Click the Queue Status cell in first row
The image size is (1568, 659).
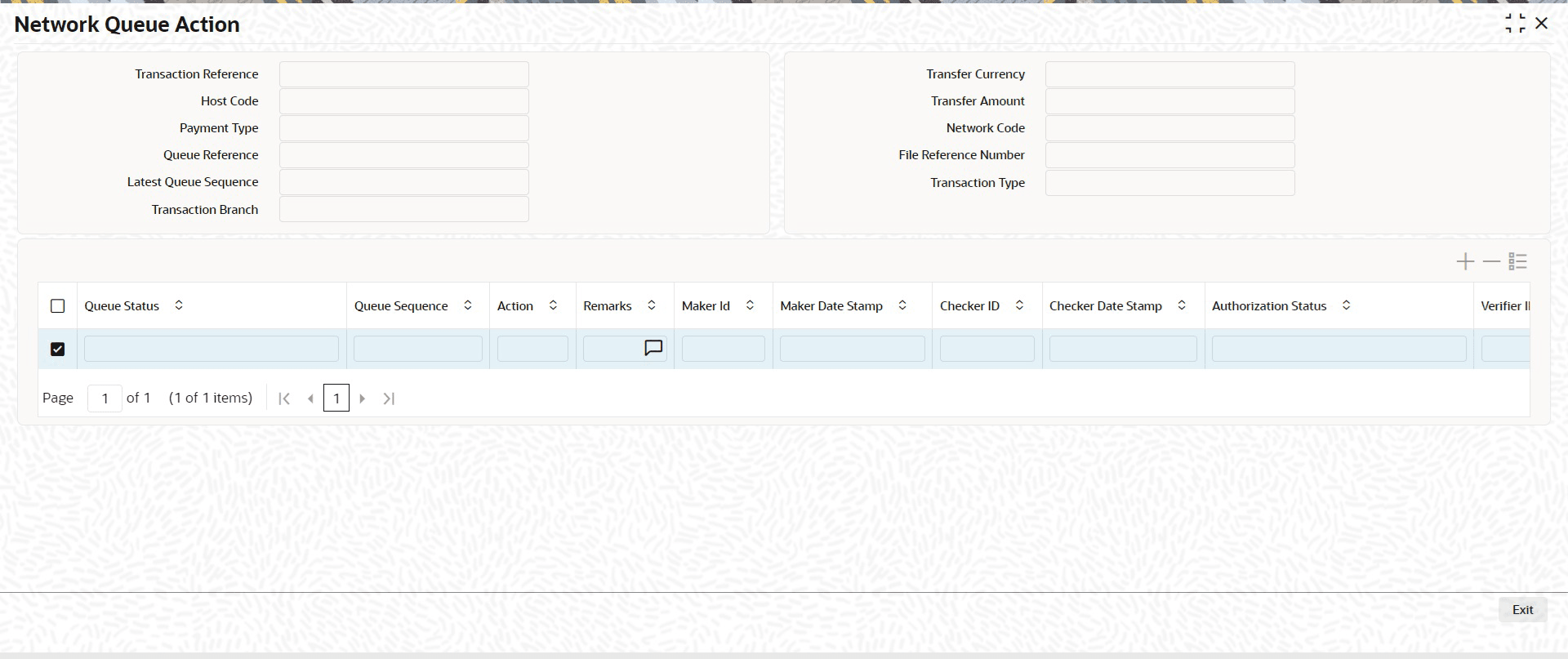[x=212, y=349]
